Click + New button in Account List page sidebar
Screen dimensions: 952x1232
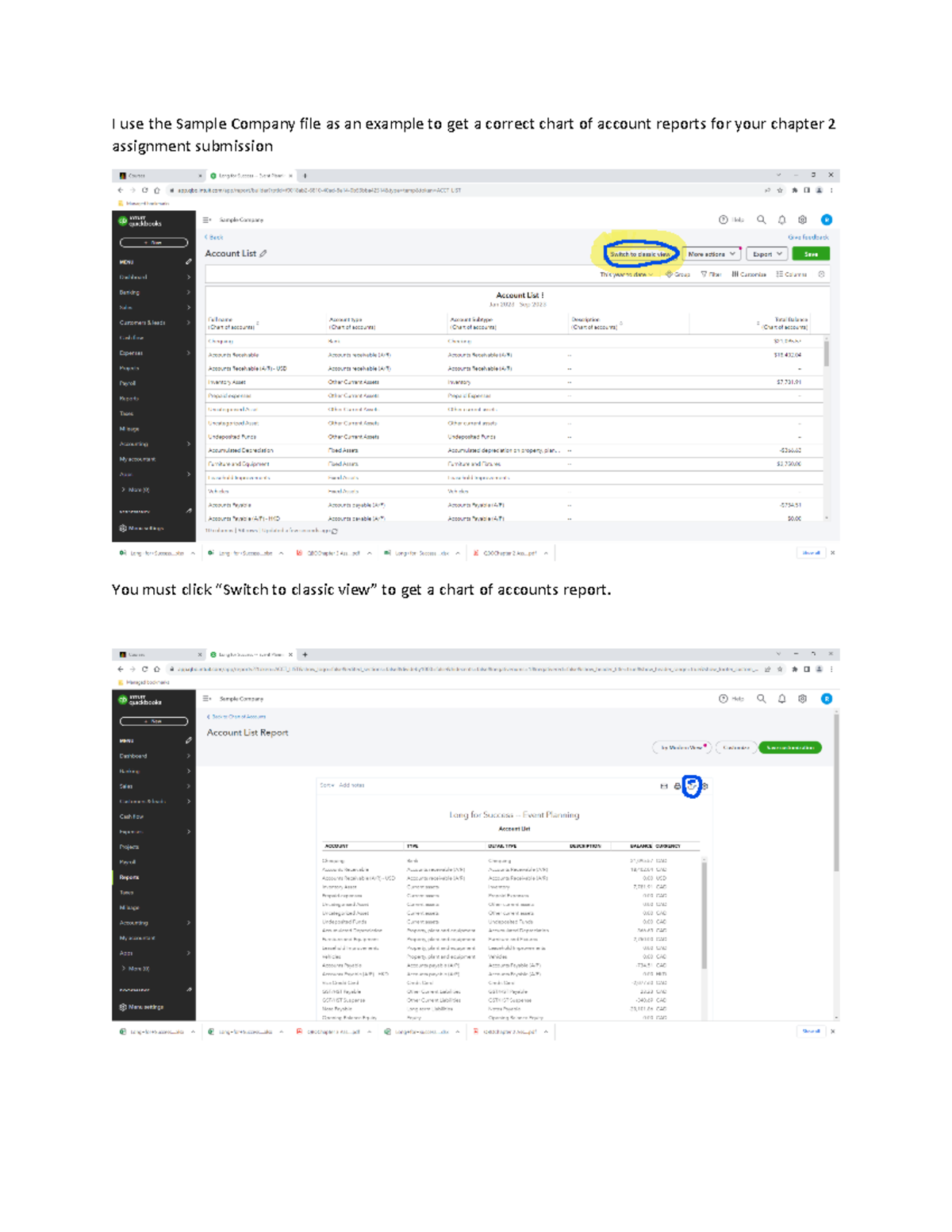(x=154, y=243)
